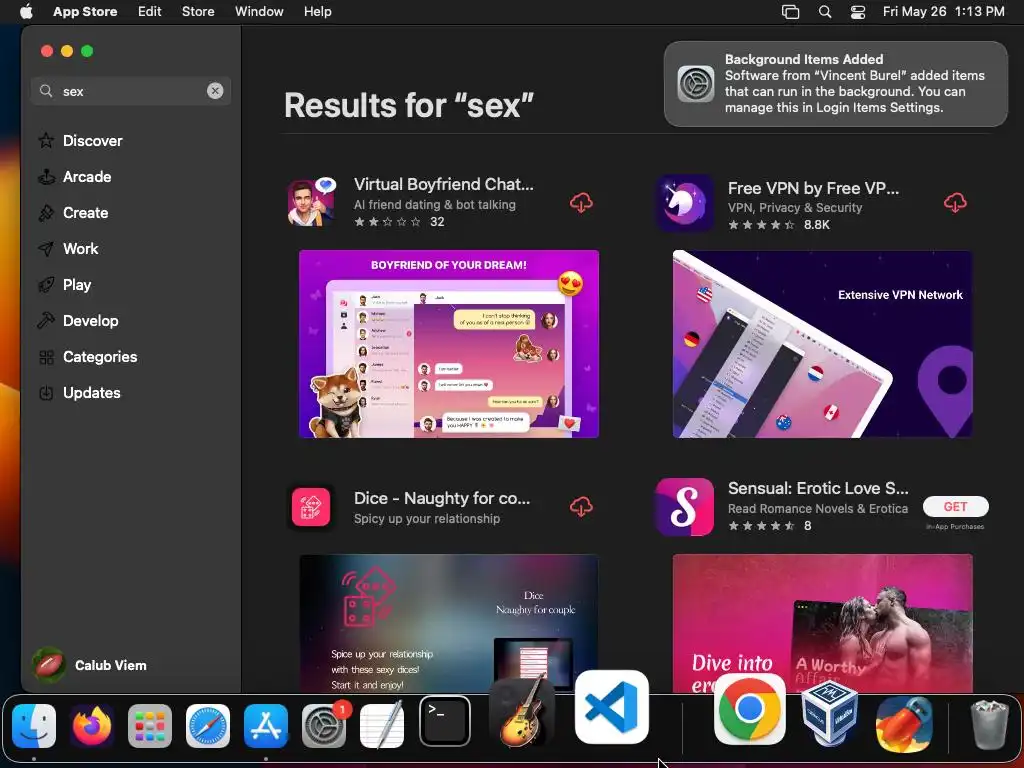Open Launchpad from the Dock

click(x=150, y=725)
